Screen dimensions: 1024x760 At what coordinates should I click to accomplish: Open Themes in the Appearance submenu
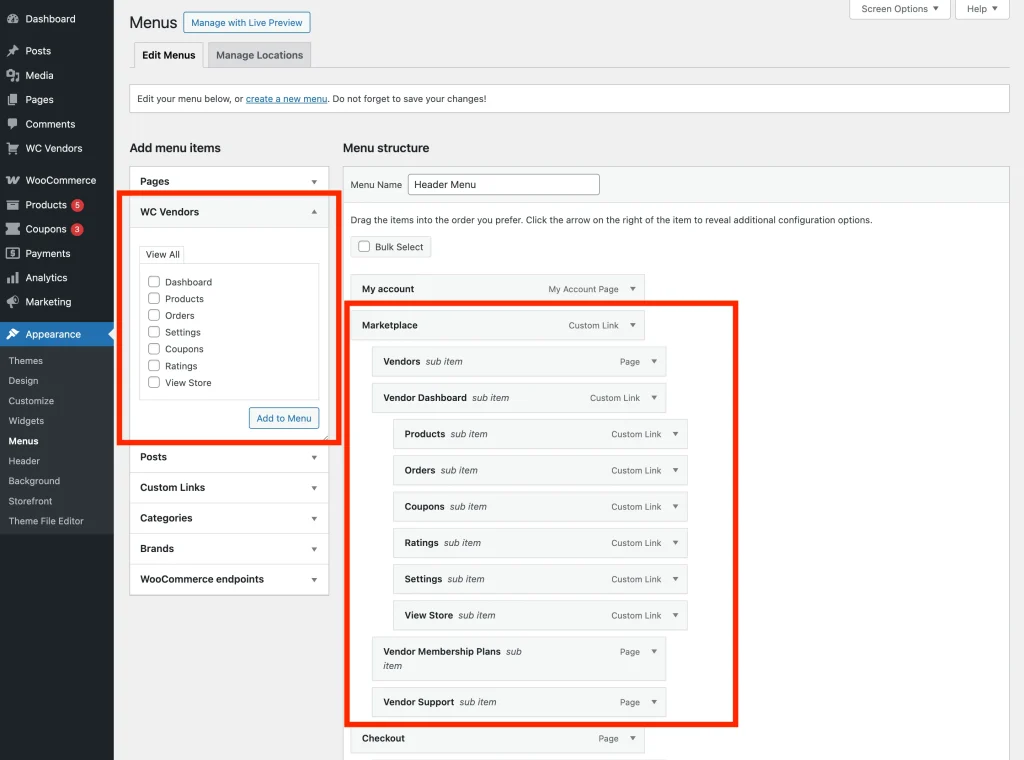[25, 360]
